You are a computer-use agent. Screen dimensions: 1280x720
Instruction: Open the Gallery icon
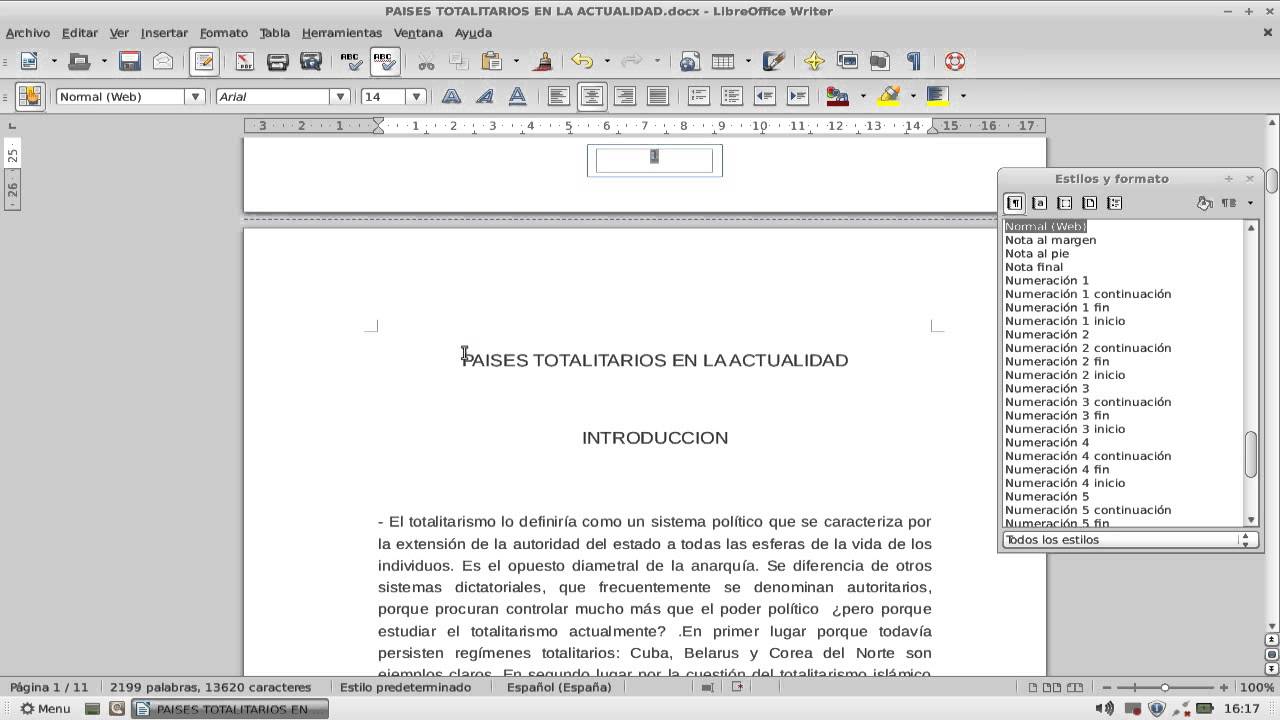pos(847,61)
